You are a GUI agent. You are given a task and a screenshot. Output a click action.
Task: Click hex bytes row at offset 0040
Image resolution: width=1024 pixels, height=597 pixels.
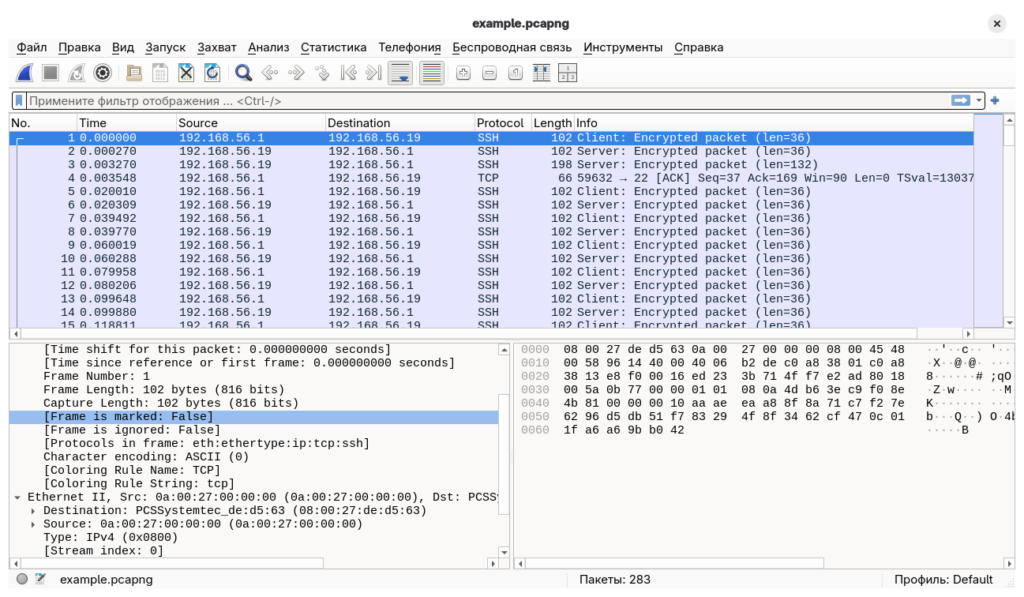pos(734,403)
